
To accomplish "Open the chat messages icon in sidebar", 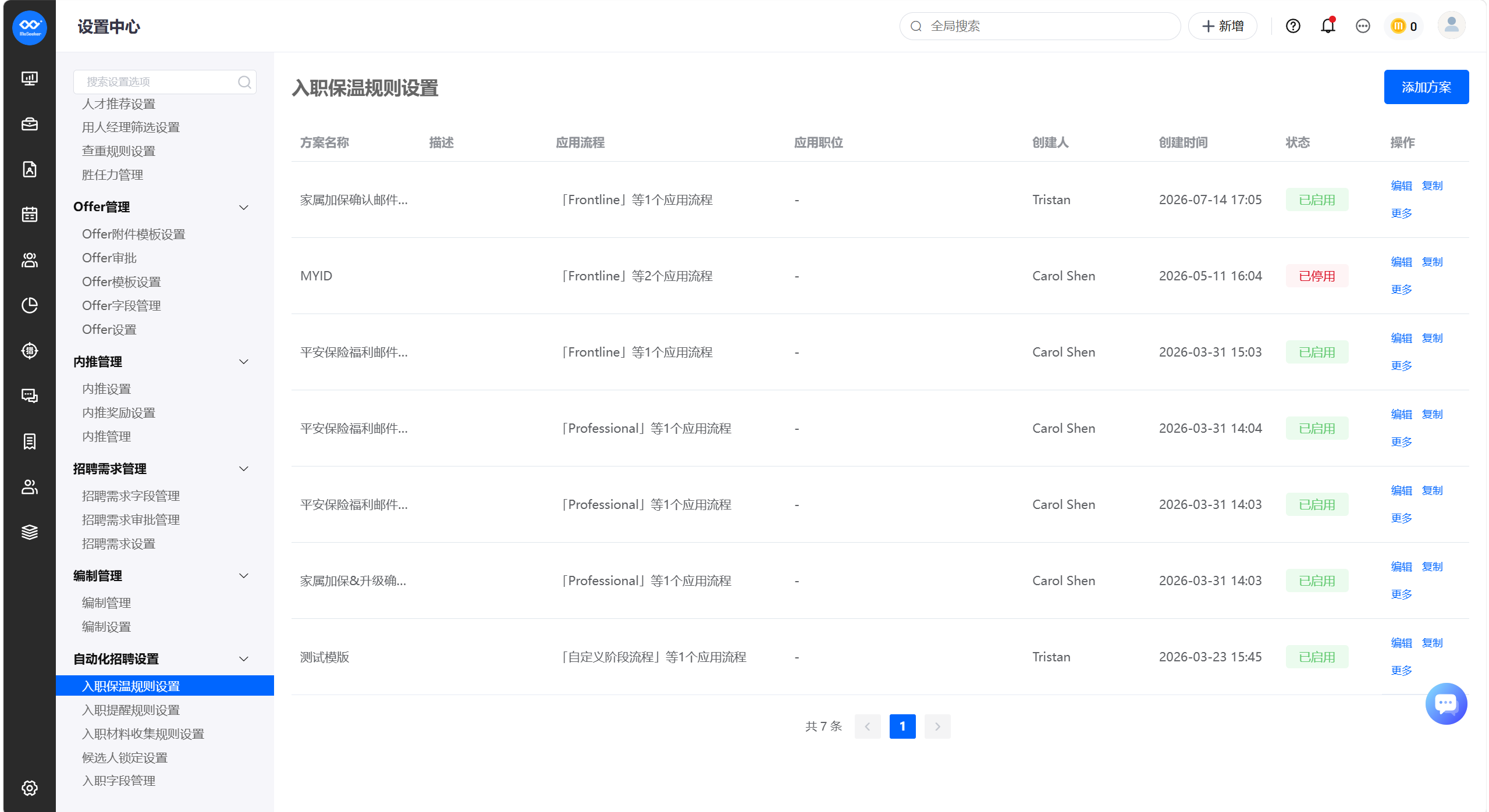I will (30, 396).
